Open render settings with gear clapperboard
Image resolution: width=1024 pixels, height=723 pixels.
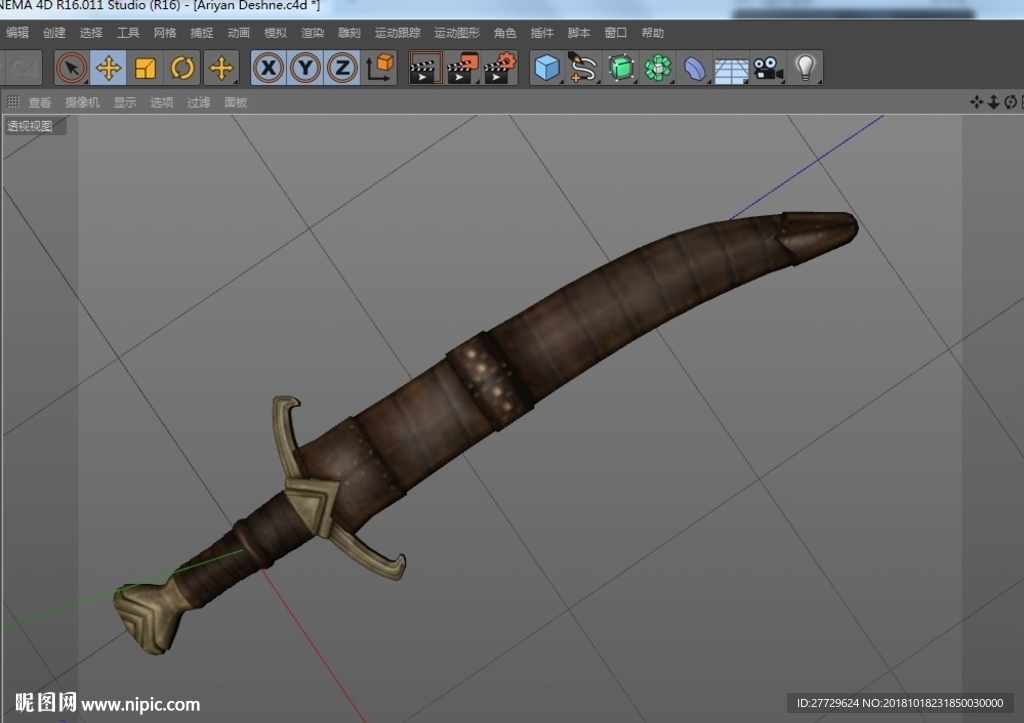[500, 68]
